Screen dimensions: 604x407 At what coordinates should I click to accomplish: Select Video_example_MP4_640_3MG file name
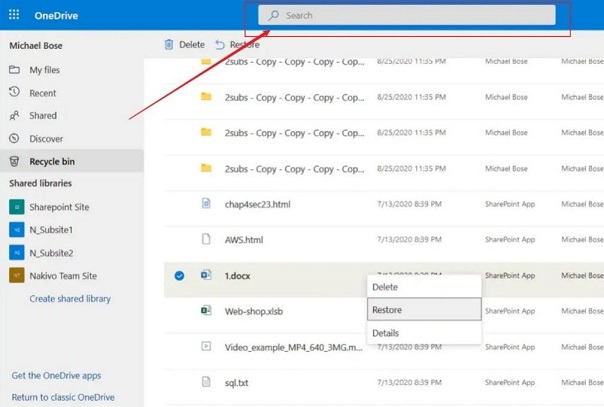tap(294, 347)
